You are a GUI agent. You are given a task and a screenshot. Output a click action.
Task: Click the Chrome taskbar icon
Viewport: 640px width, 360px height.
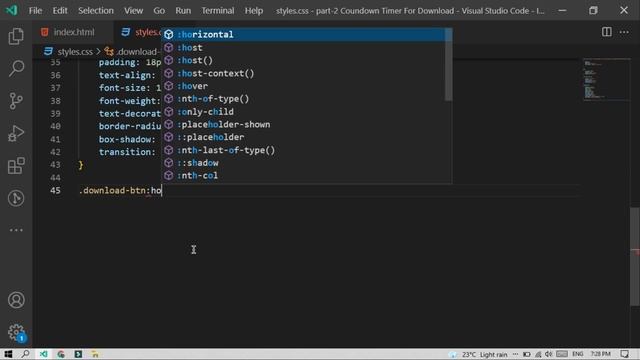point(61,354)
